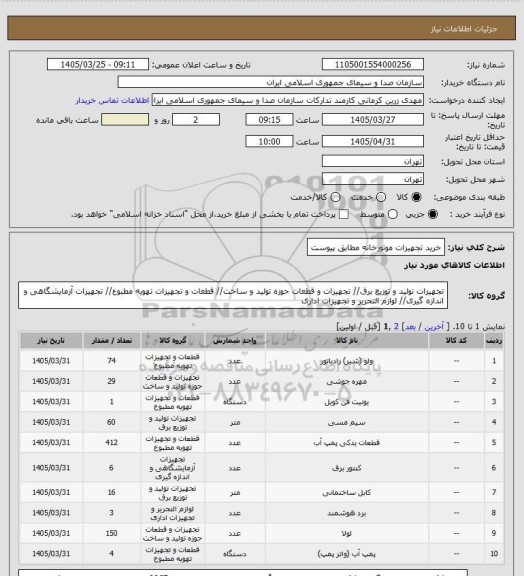The image size is (524, 576).
Task: Click the نام کالا column header
Action: [x=347, y=341]
